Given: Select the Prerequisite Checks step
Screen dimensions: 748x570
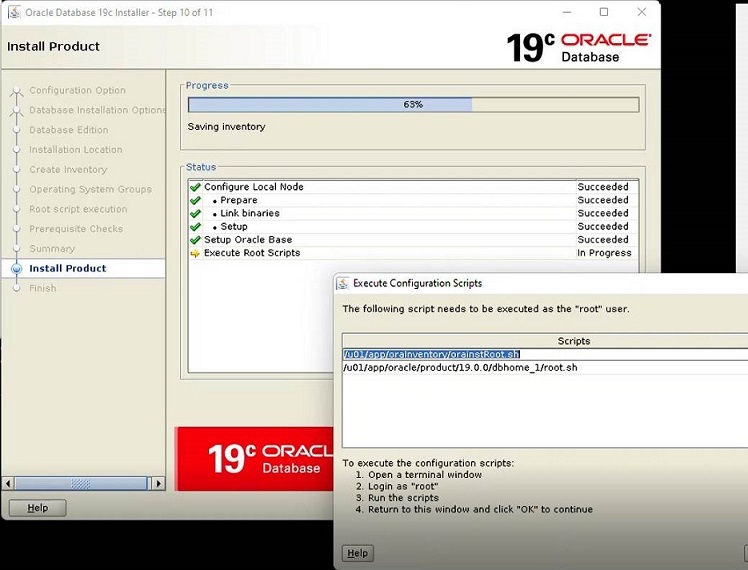Looking at the screenshot, I should [75, 229].
